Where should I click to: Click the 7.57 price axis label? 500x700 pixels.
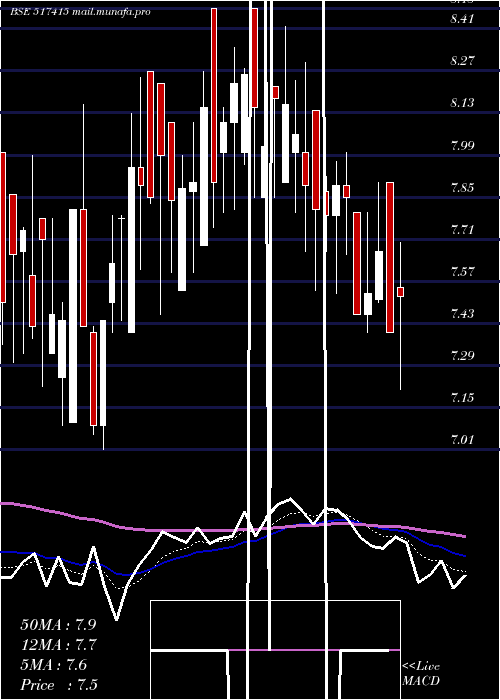462,271
